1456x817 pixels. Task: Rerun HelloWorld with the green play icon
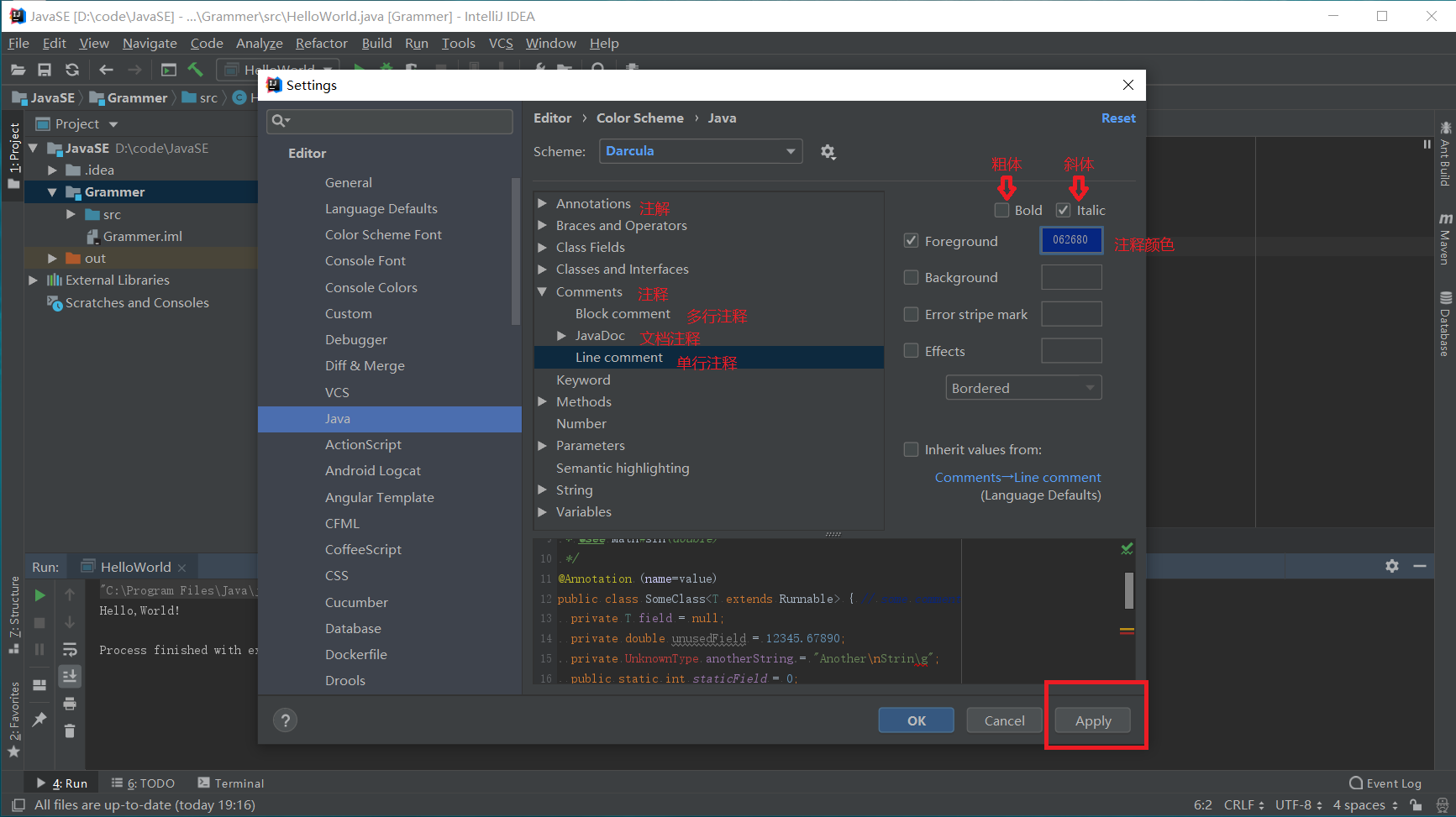[39, 595]
